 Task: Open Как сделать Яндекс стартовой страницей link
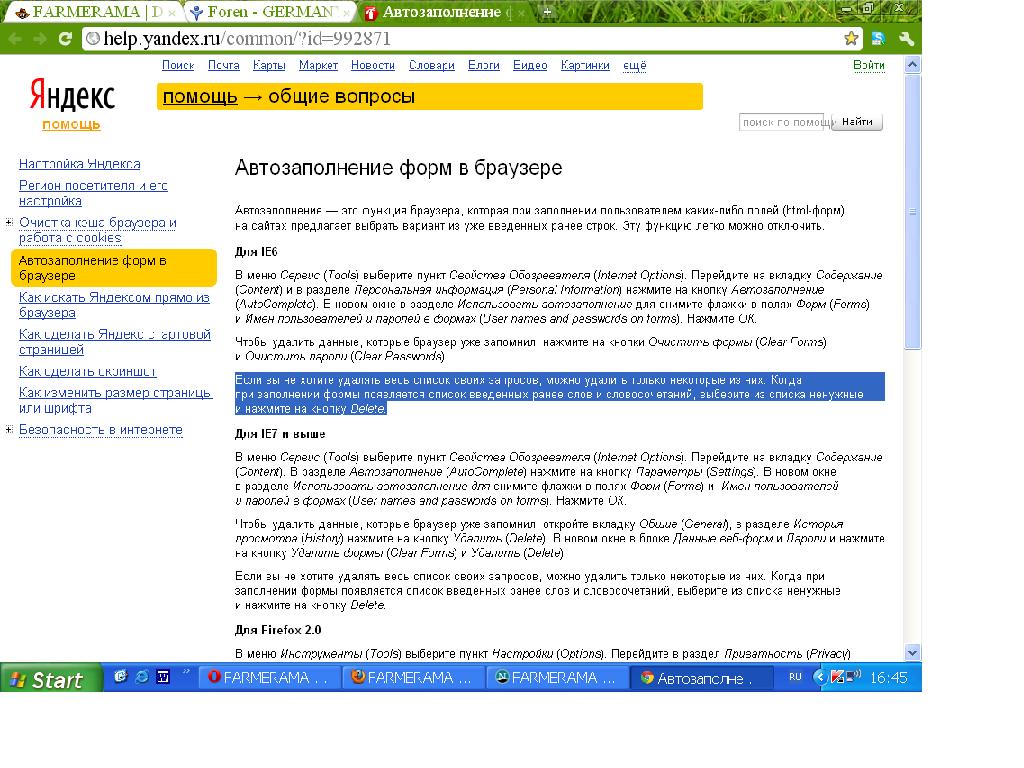(x=115, y=342)
